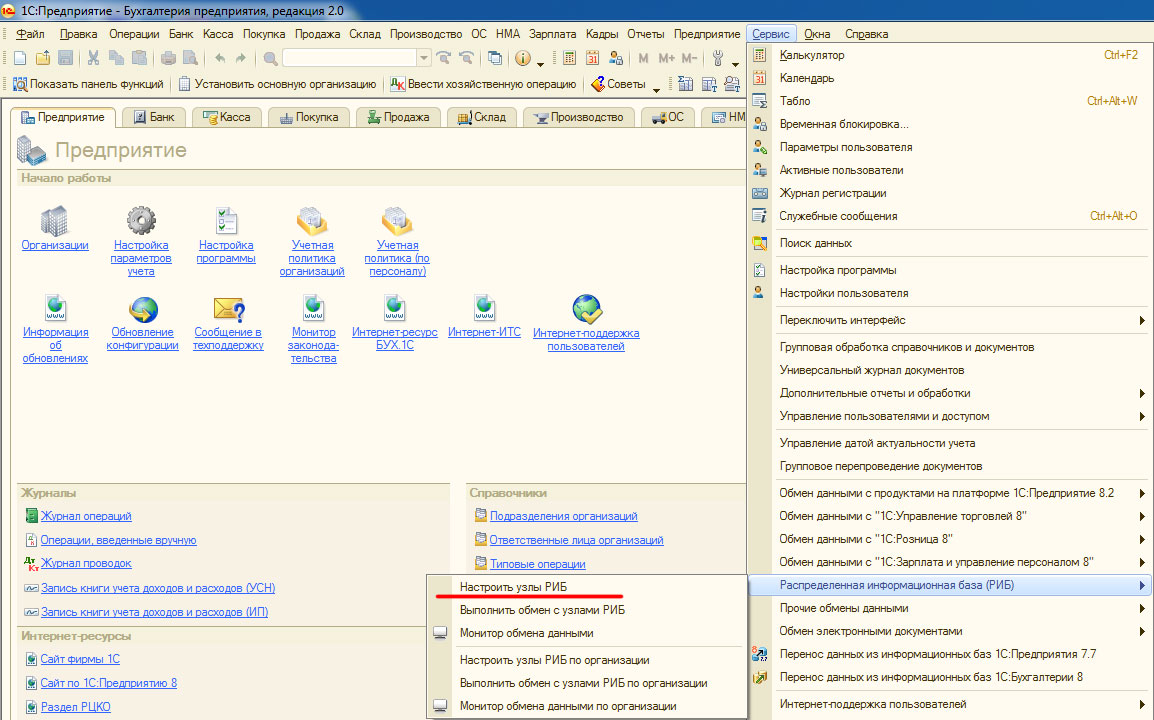
Task: Open the Журнал операций link
Action: [x=86, y=516]
